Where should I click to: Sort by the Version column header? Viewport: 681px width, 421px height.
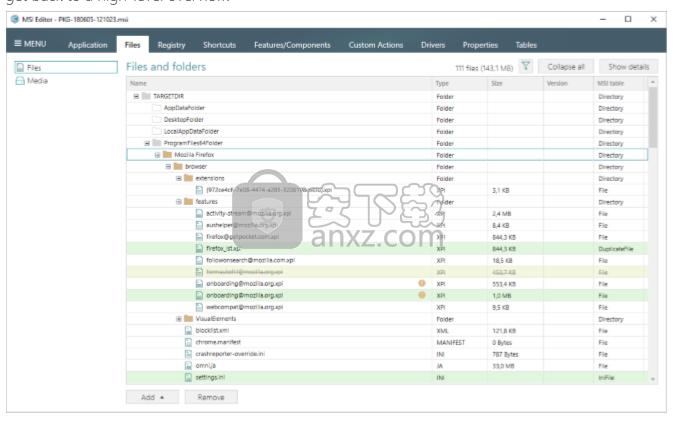[568, 83]
